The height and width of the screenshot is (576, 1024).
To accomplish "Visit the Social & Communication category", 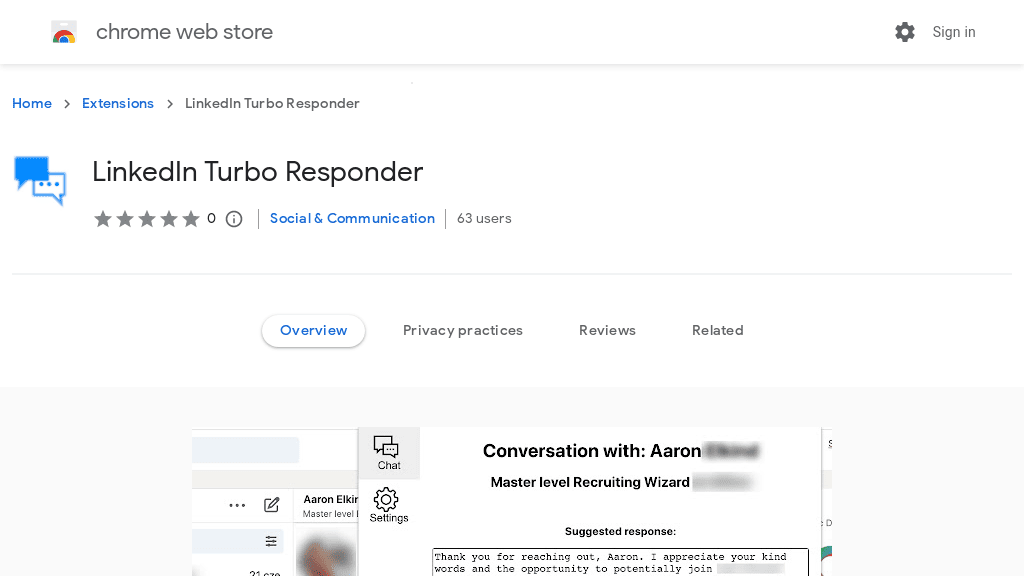I will point(352,218).
